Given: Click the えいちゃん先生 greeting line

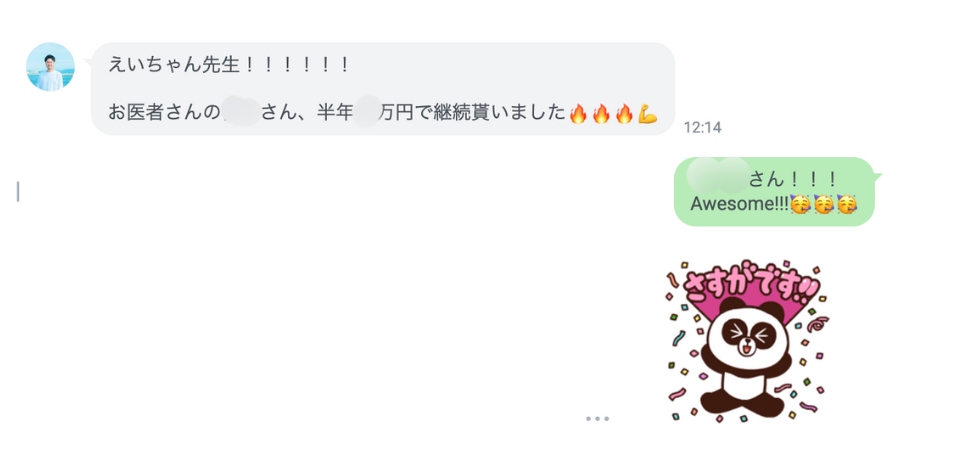Looking at the screenshot, I should pyautogui.click(x=229, y=64).
